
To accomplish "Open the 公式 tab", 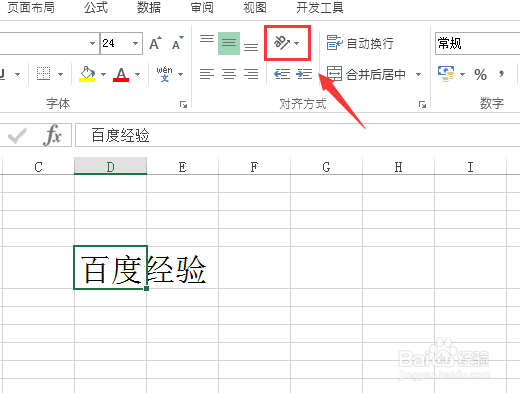I will click(96, 7).
